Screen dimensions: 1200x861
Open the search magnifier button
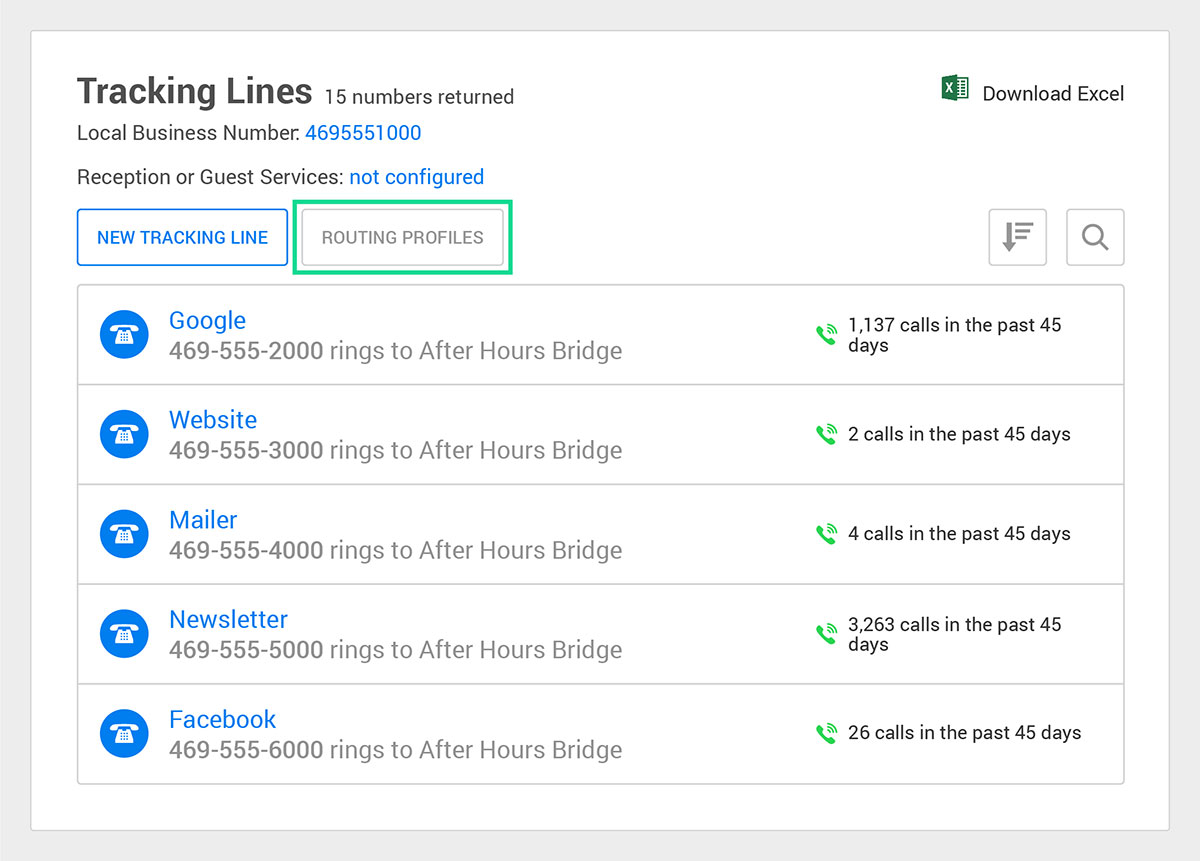click(1095, 237)
